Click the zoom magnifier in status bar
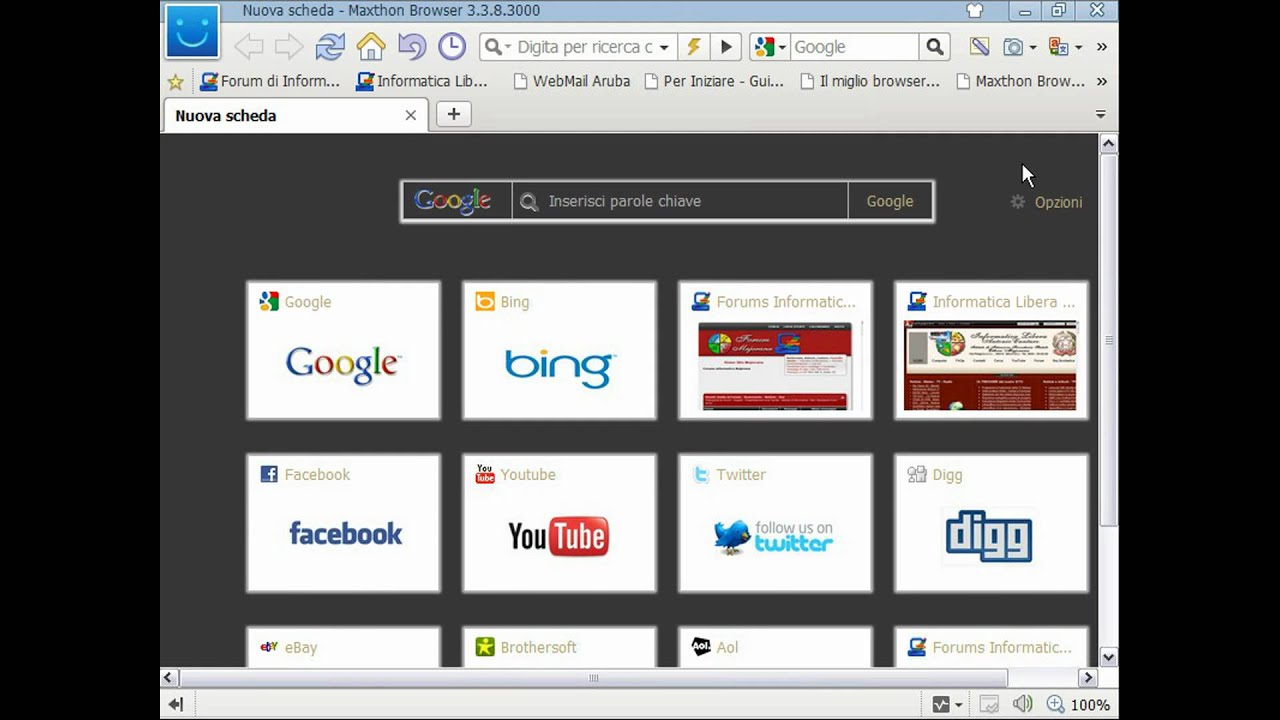The image size is (1280, 720). (1055, 705)
